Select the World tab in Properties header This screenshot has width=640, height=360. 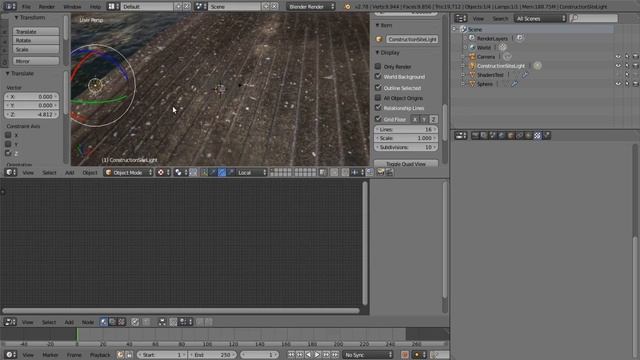(x=502, y=136)
